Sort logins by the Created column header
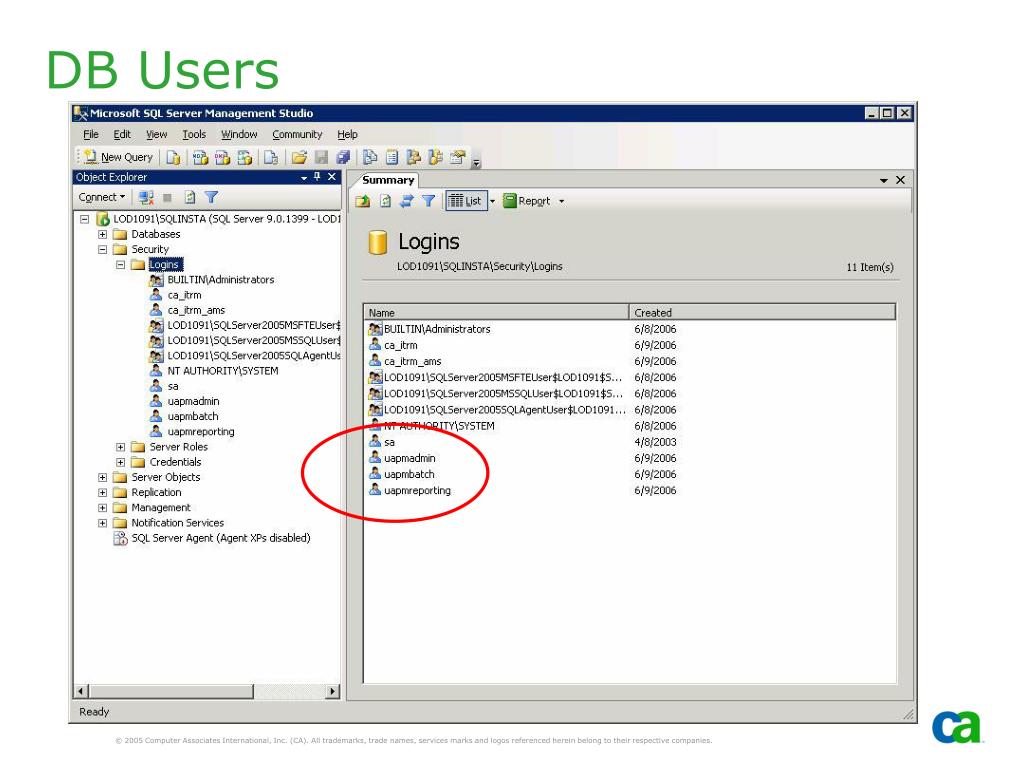This screenshot has width=1024, height=768. tap(760, 312)
